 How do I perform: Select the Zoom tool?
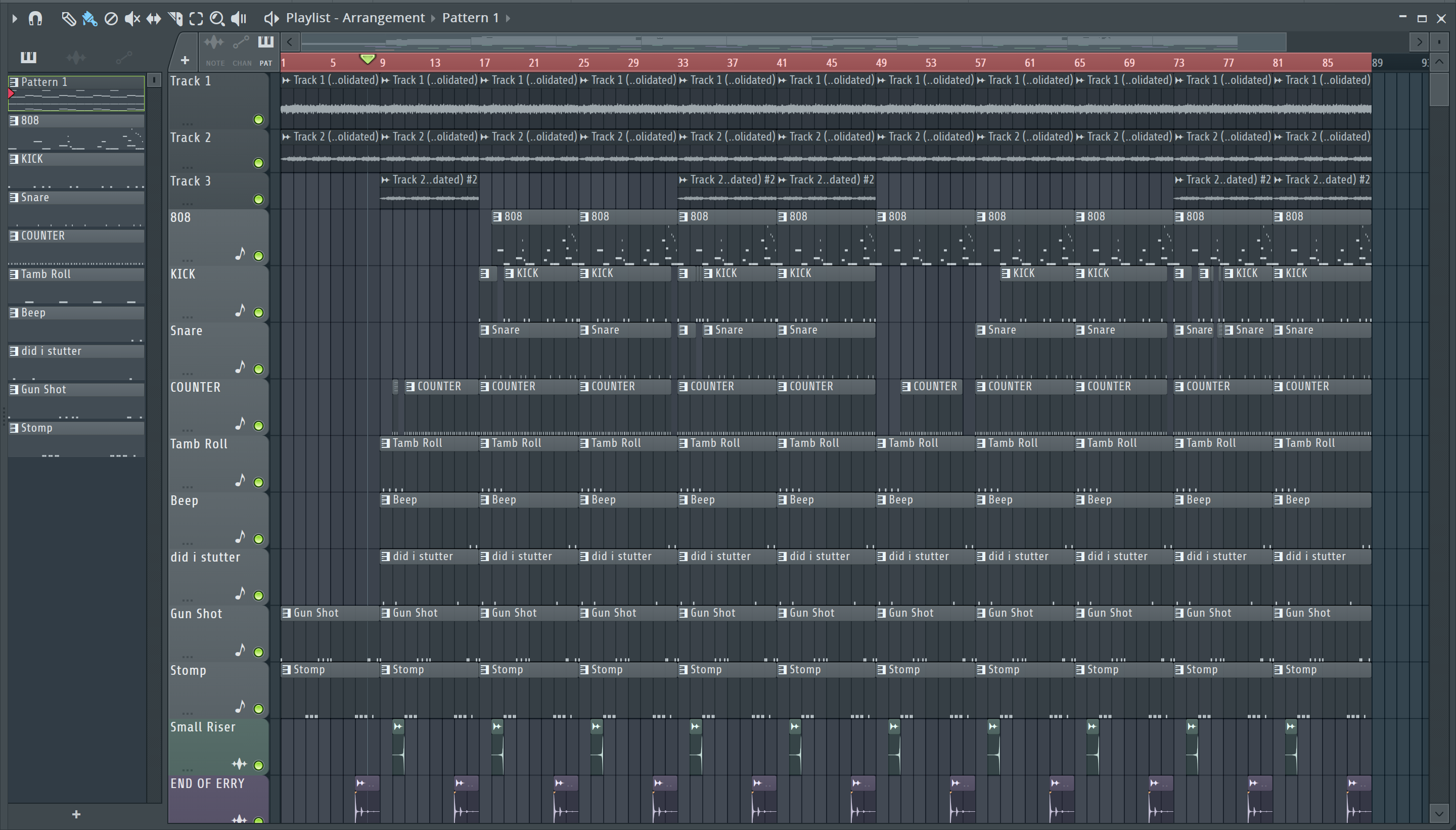coord(217,19)
